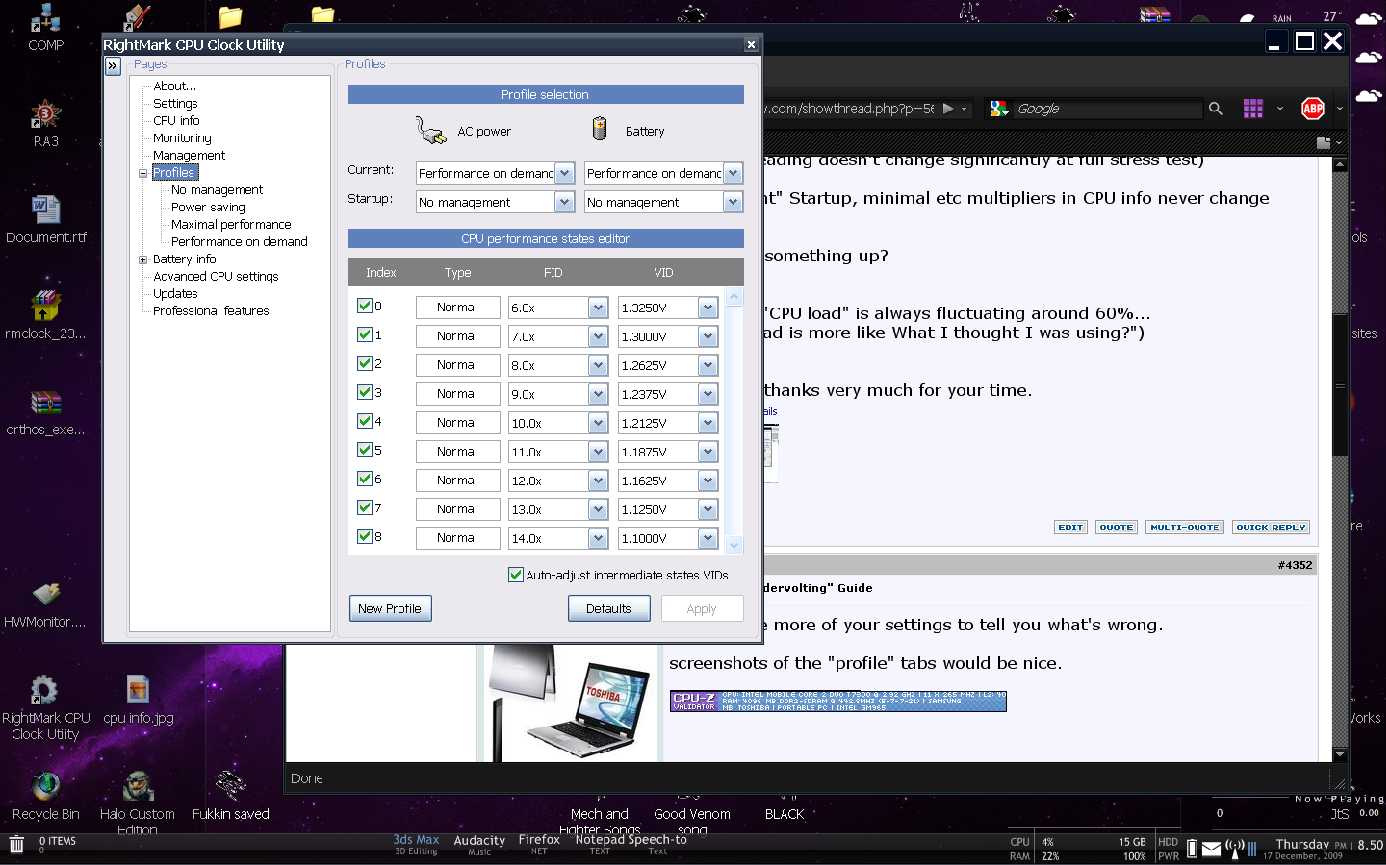Viewport: 1386px width, 865px height.
Task: Click the magnifier search icon in browser
Action: [1216, 108]
